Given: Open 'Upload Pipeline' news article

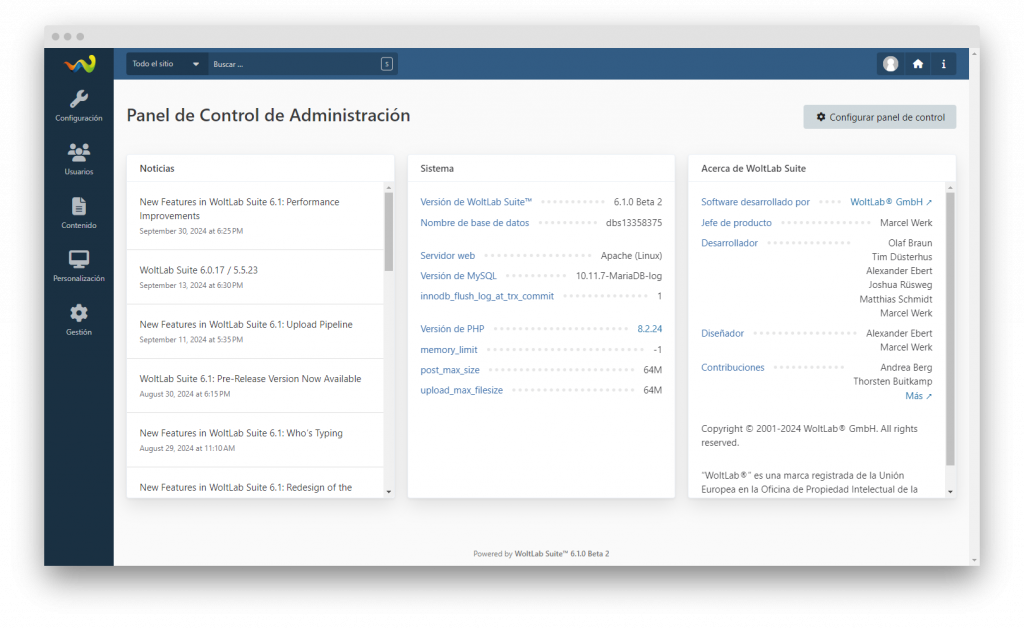Looking at the screenshot, I should pyautogui.click(x=246, y=325).
